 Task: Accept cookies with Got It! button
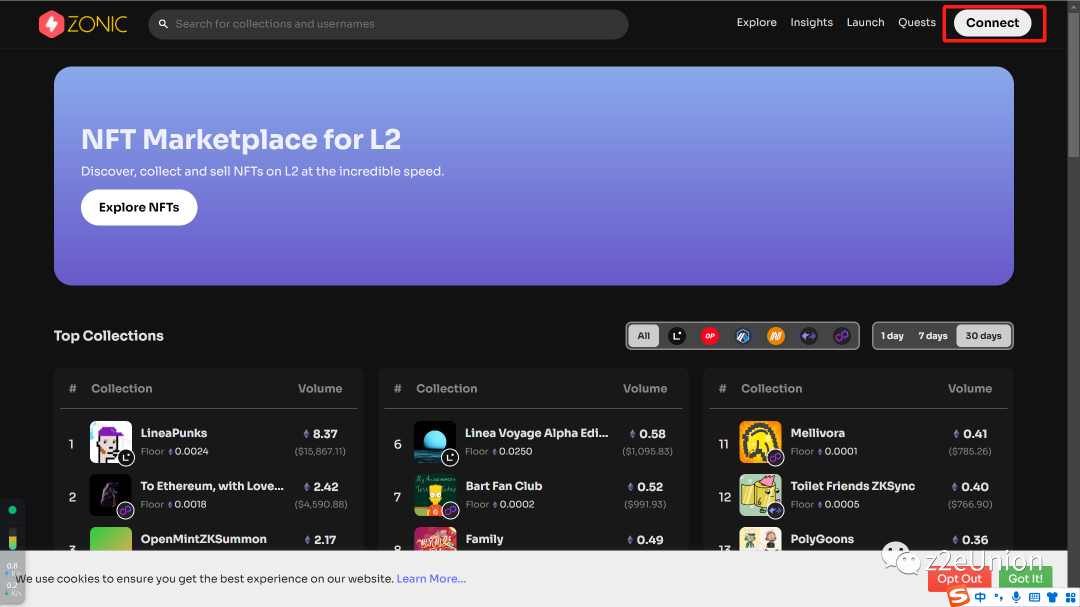tap(1025, 578)
